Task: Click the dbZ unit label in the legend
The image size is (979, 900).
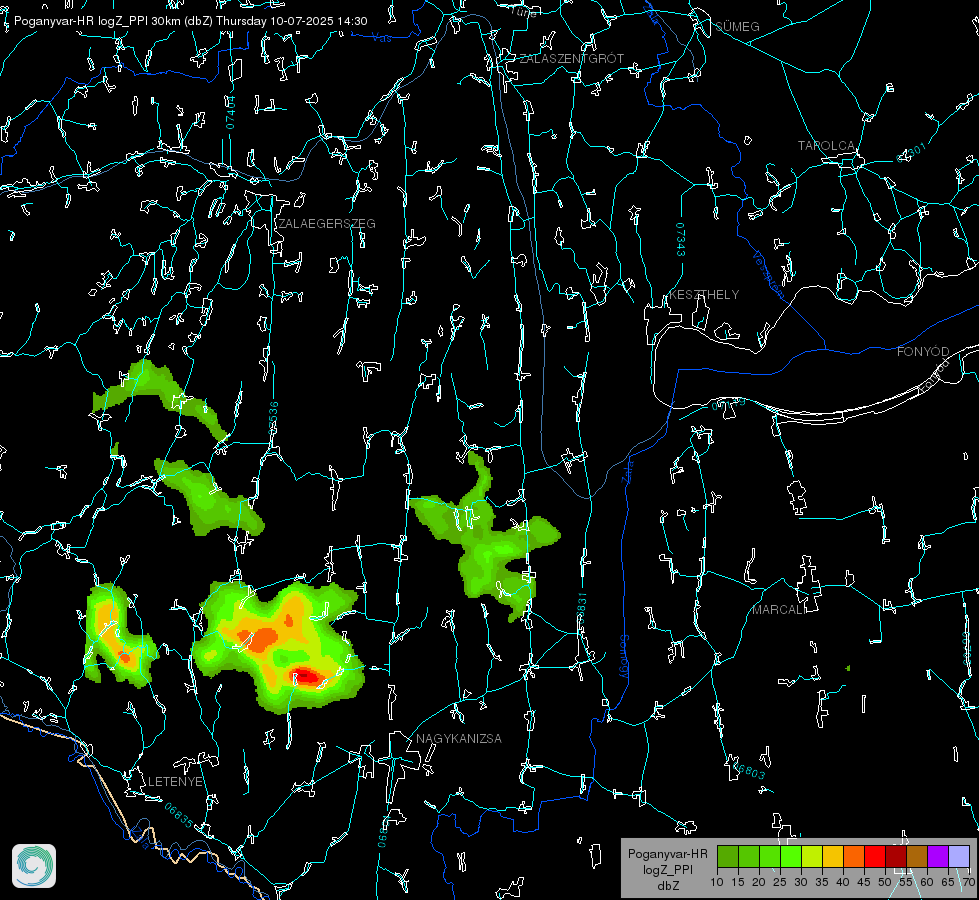Action: (x=667, y=886)
